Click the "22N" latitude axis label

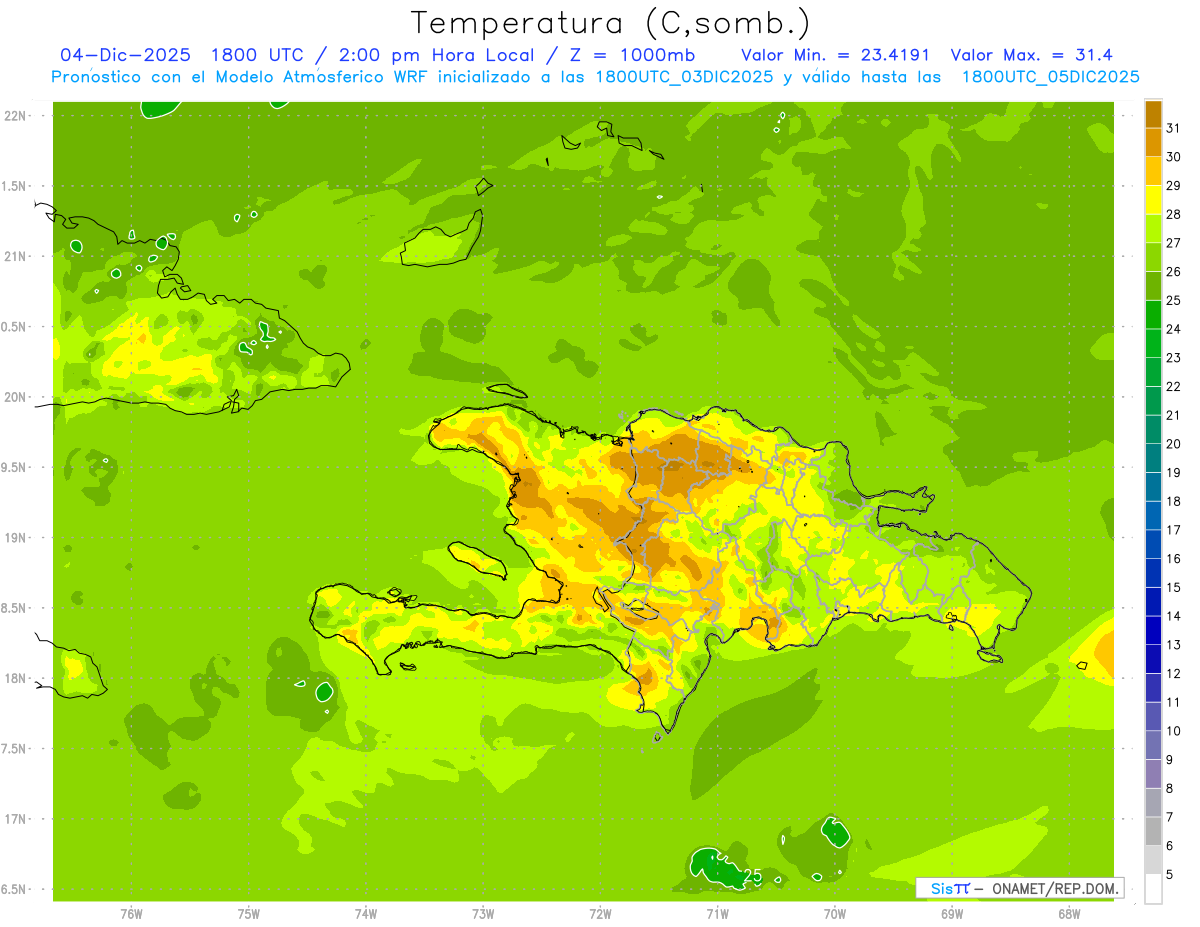[15, 115]
